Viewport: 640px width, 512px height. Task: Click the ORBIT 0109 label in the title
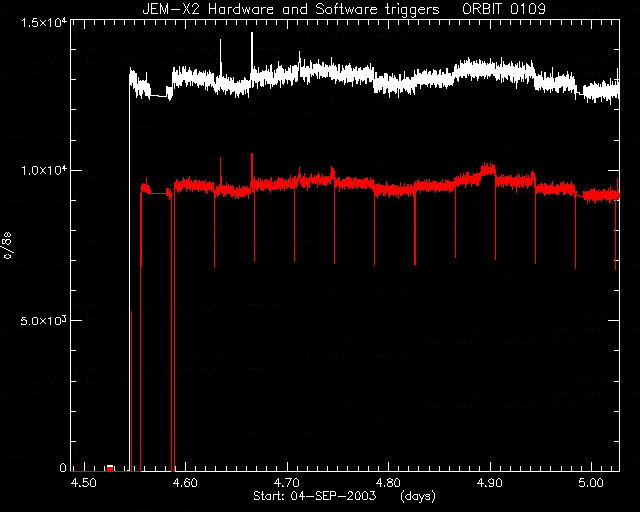(504, 9)
